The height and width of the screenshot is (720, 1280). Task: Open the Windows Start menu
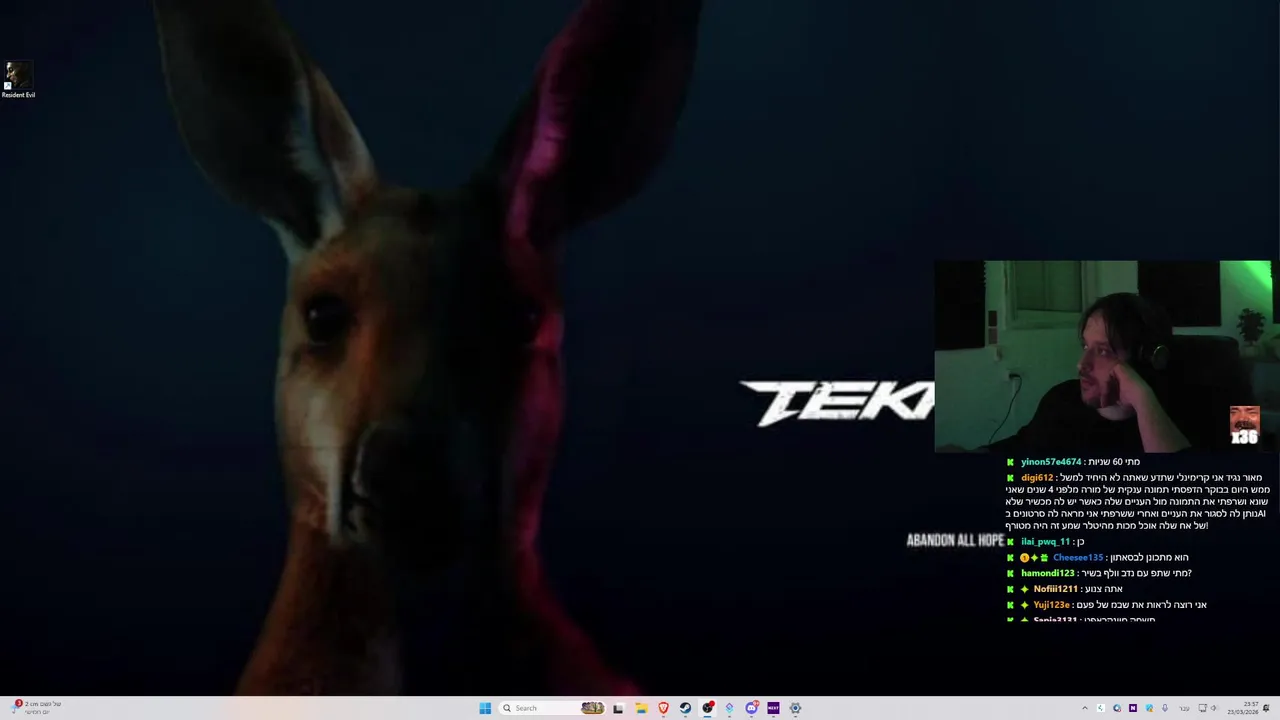485,708
